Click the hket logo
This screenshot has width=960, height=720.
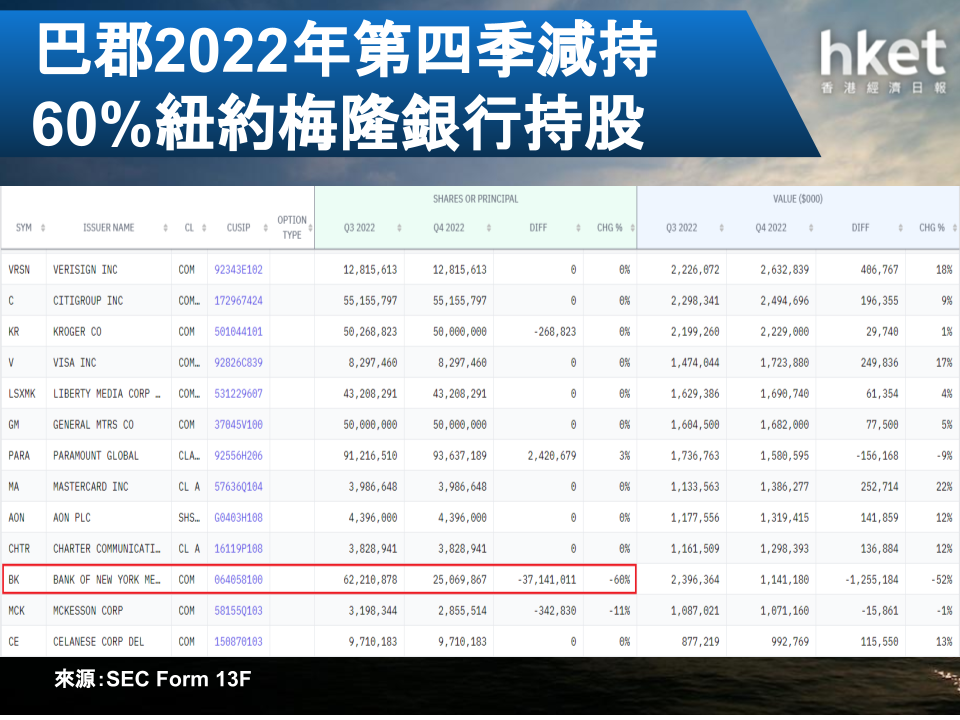(883, 61)
